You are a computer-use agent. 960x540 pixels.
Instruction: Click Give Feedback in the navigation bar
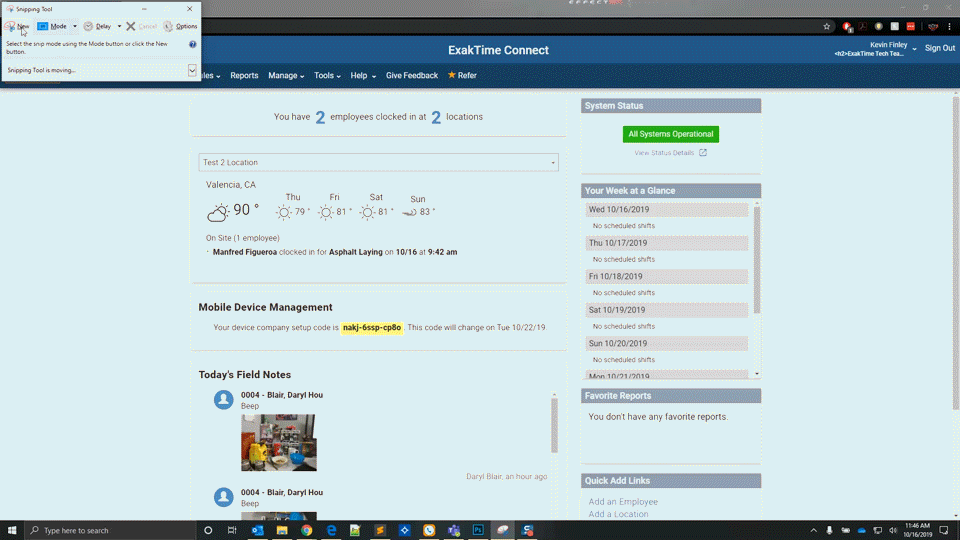coord(411,75)
